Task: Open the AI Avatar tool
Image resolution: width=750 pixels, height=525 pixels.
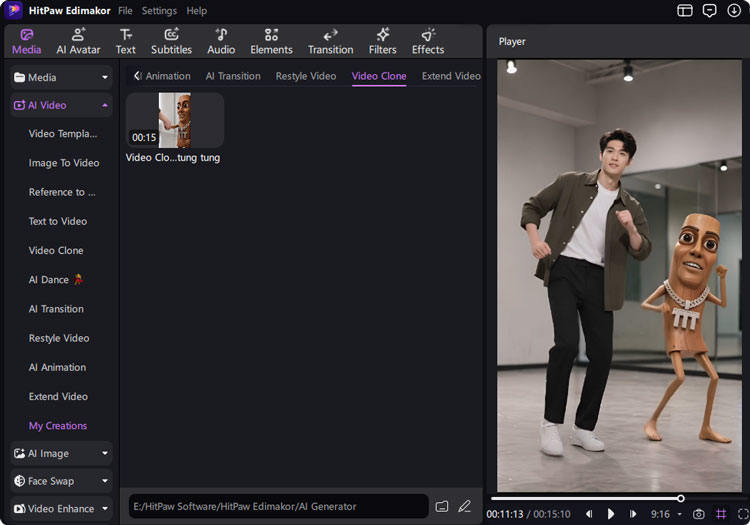Action: [x=78, y=42]
